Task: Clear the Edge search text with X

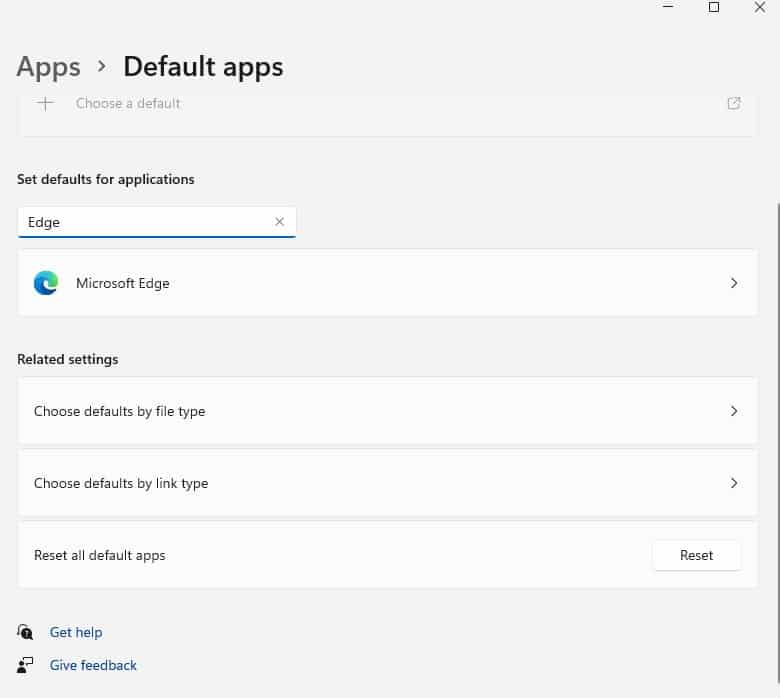Action: pyautogui.click(x=280, y=221)
